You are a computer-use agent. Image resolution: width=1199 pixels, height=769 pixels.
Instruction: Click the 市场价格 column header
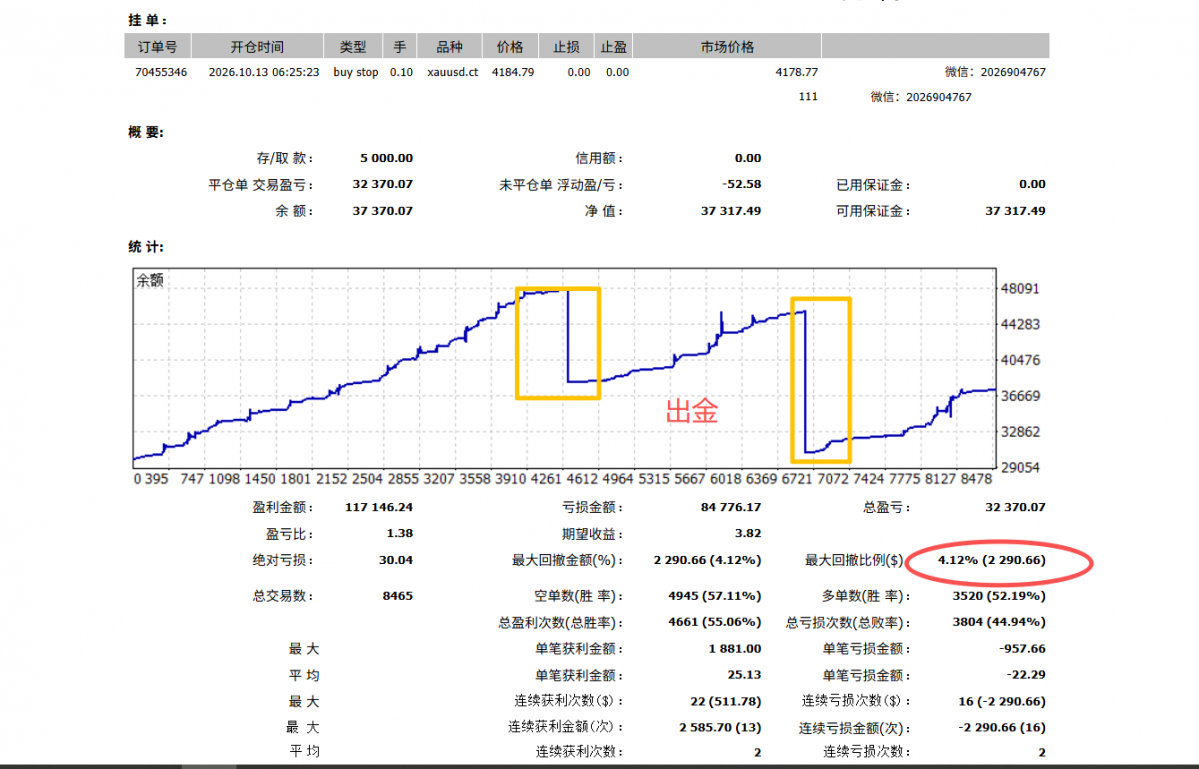point(727,47)
